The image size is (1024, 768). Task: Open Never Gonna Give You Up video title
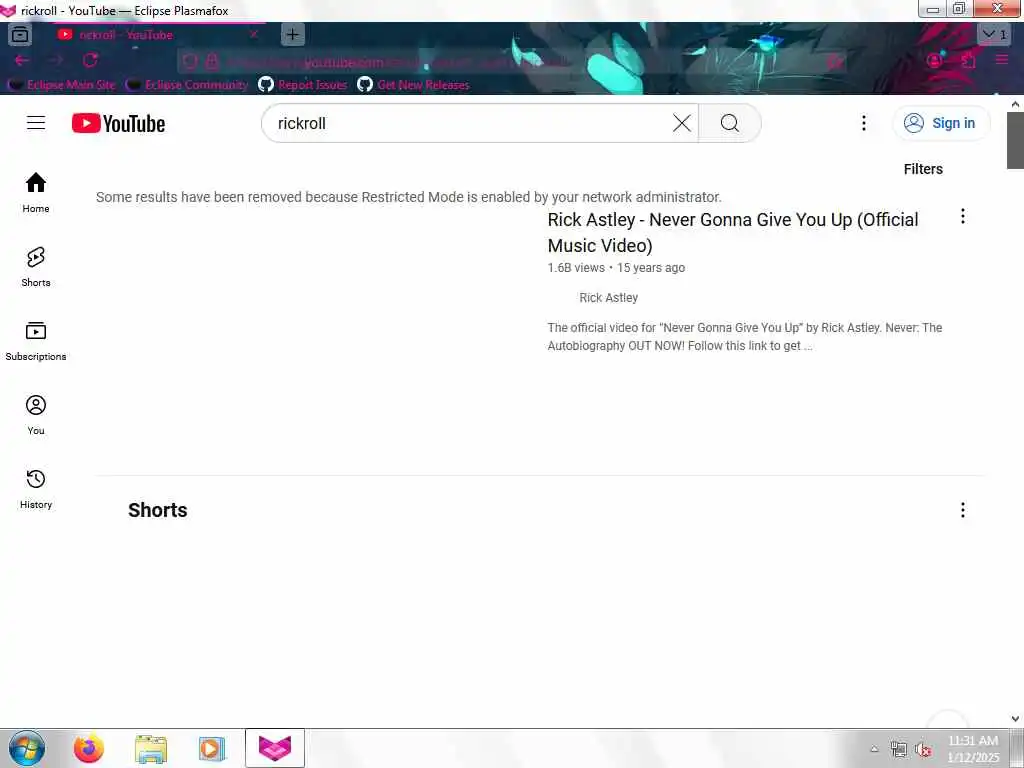coord(733,232)
